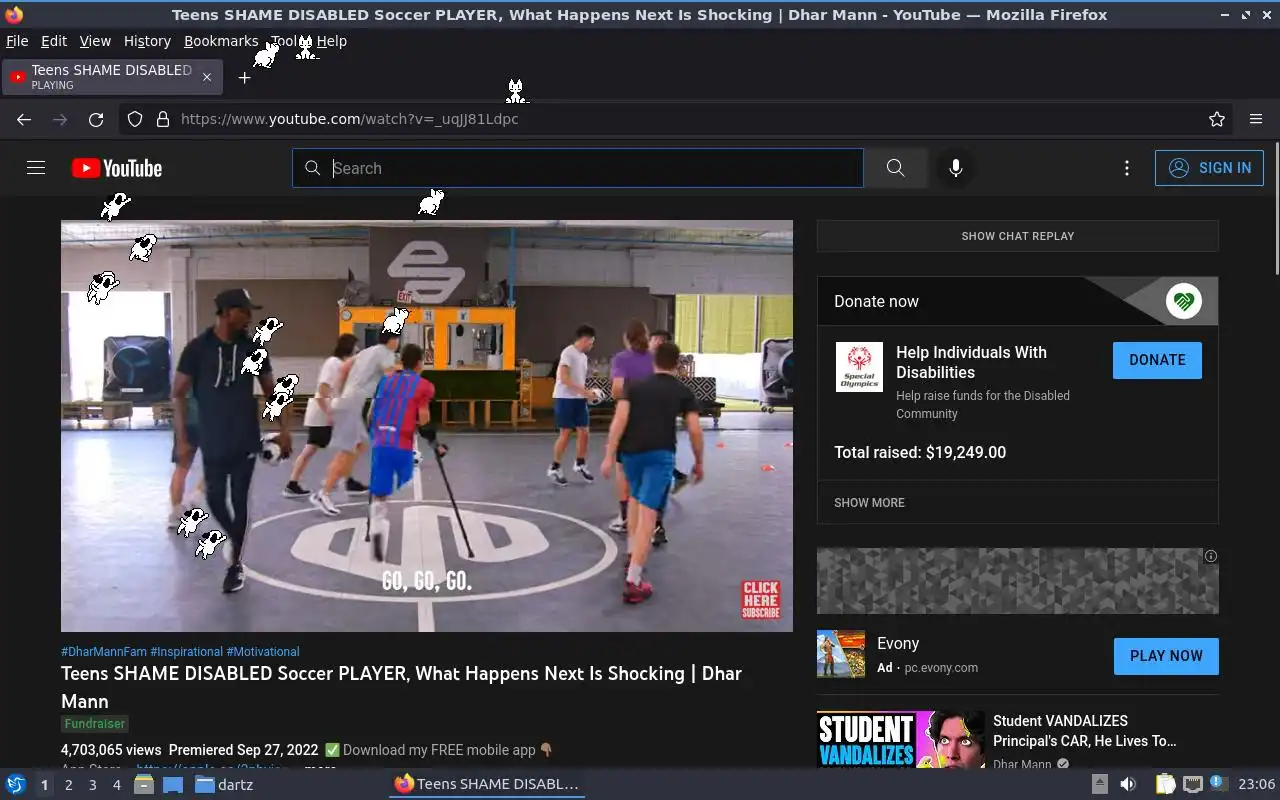Viewport: 1280px width, 800px height.
Task: Open the Student VANDALIZES Principal's CAR title
Action: [1084, 731]
